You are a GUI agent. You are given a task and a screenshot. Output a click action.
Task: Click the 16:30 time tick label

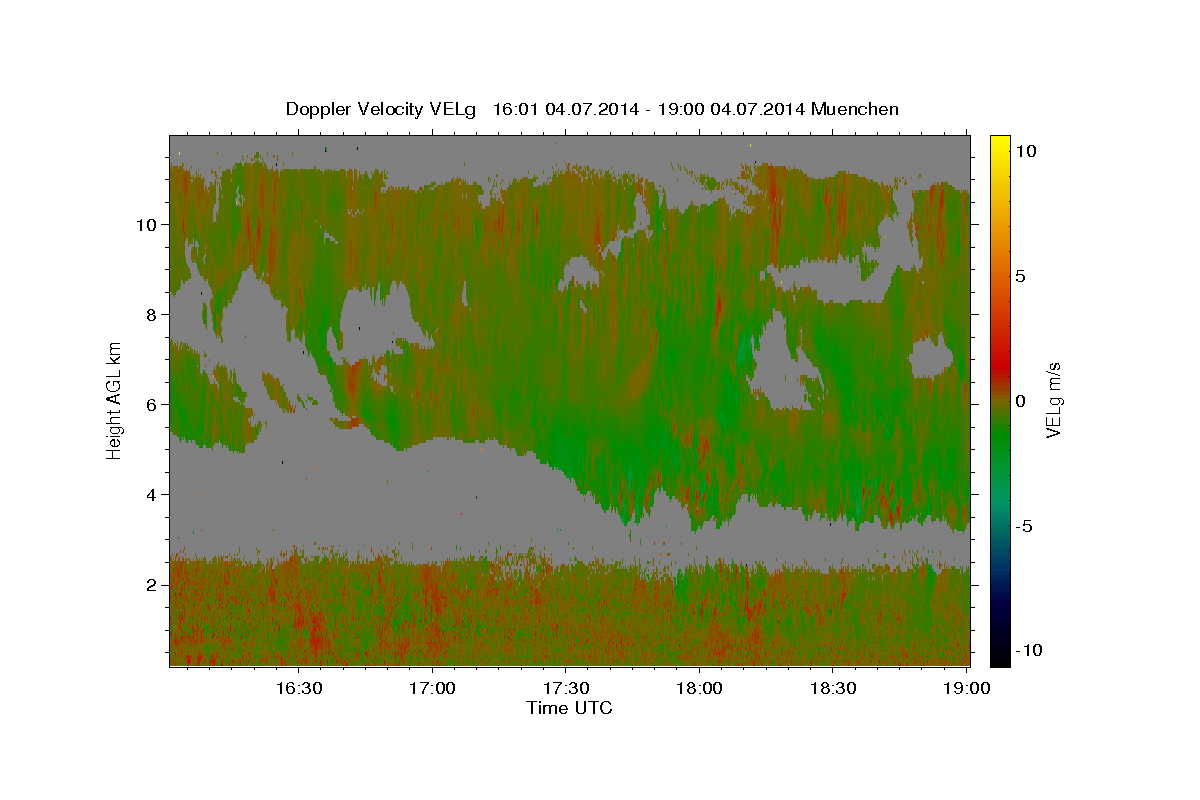298,689
